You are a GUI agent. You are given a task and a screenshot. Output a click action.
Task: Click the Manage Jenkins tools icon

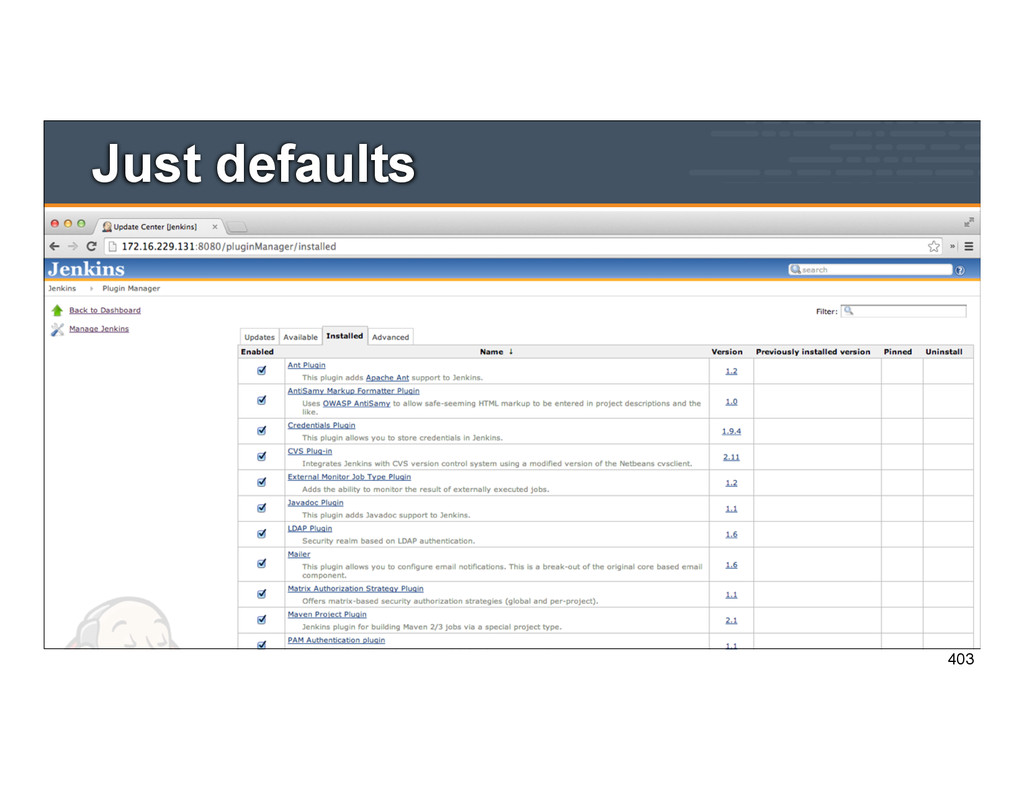57,329
